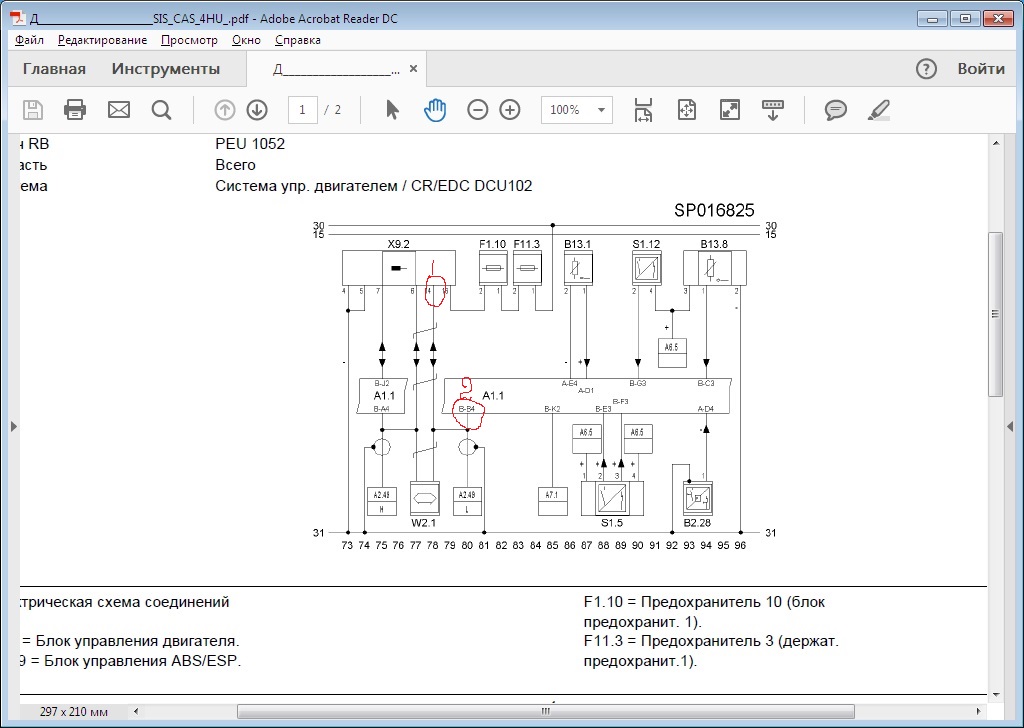Viewport: 1024px width, 728px height.
Task: Expand the right tools pane arrow
Action: pos(1010,426)
